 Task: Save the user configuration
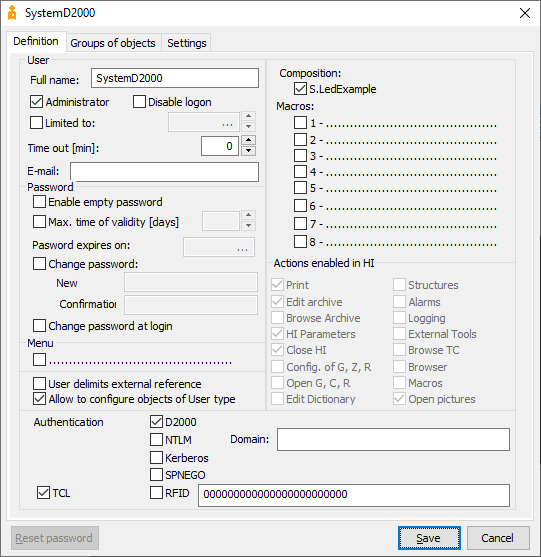[429, 538]
